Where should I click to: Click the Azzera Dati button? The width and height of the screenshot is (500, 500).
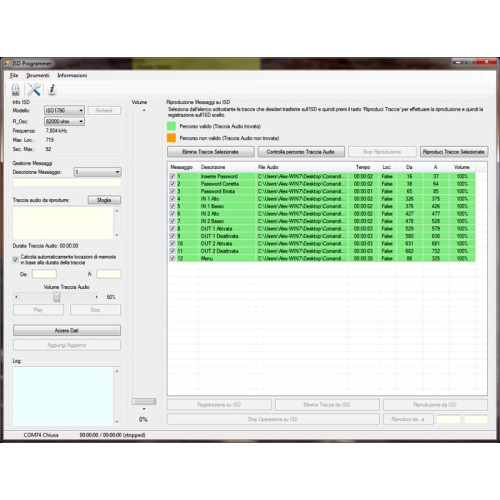[67, 330]
